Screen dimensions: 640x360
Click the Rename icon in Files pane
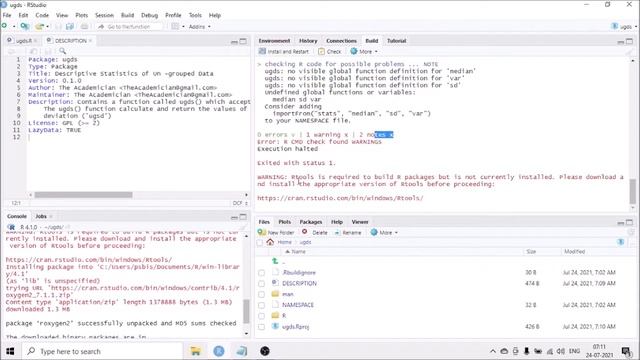tap(337, 232)
